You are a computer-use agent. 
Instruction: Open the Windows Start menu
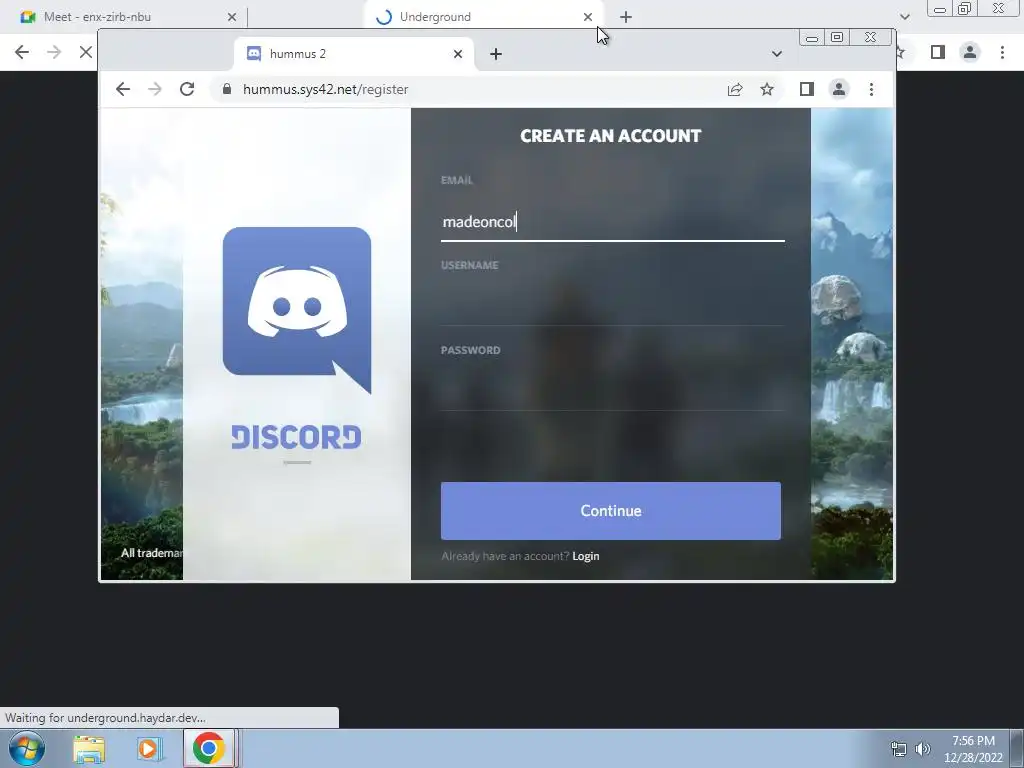pyautogui.click(x=27, y=748)
